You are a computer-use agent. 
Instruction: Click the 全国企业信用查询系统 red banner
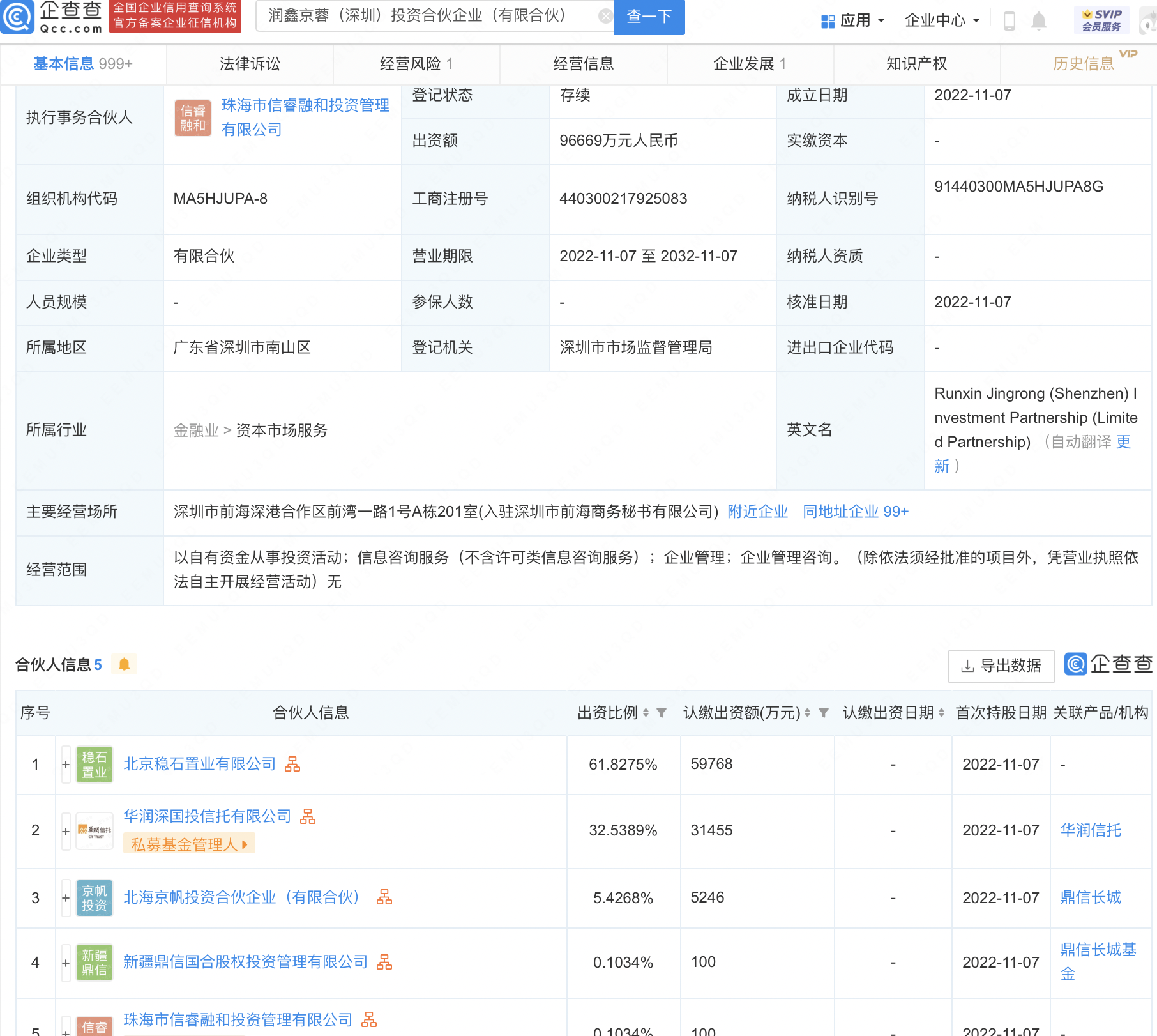point(175,16)
